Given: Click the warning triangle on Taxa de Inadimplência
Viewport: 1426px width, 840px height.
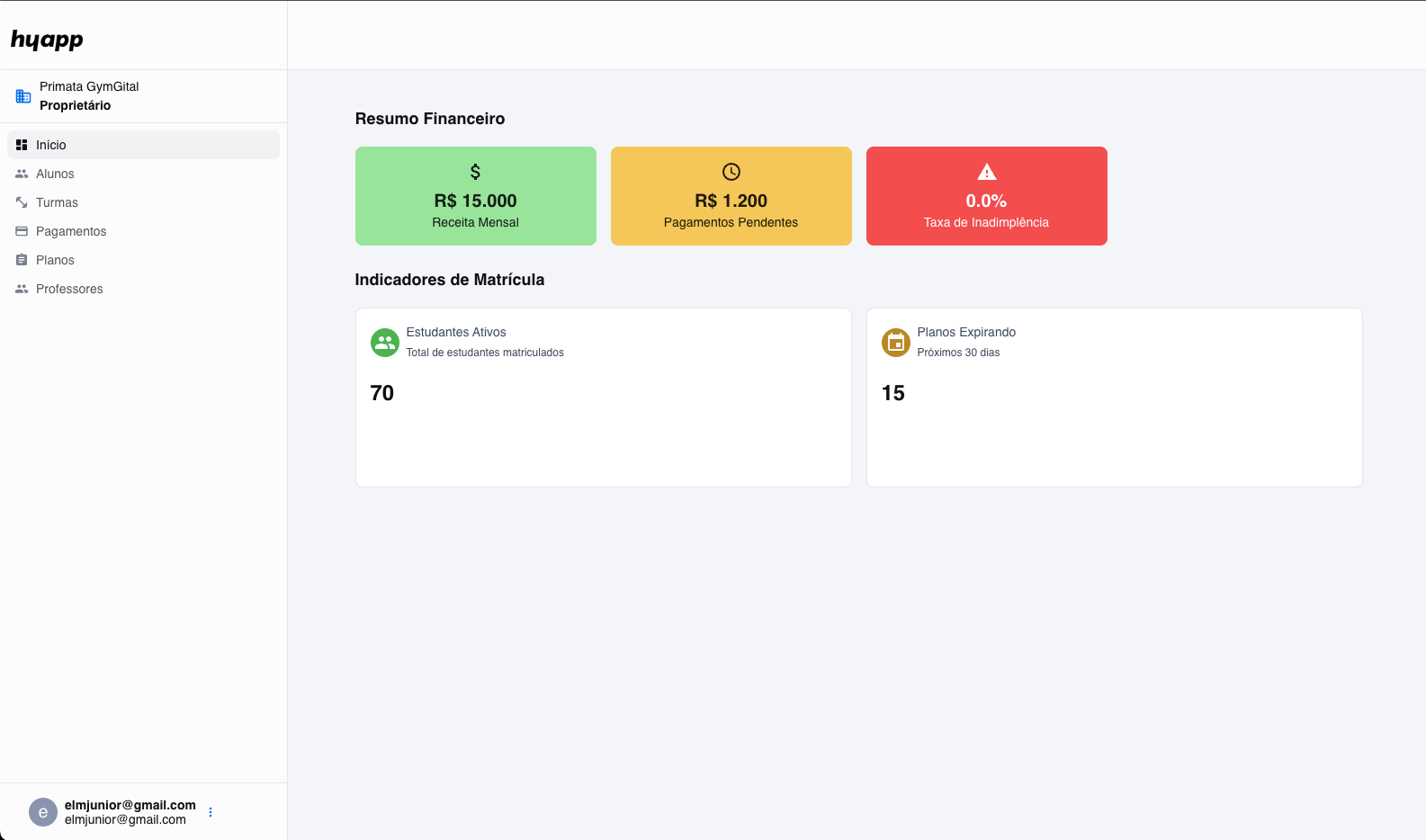Looking at the screenshot, I should (x=987, y=172).
